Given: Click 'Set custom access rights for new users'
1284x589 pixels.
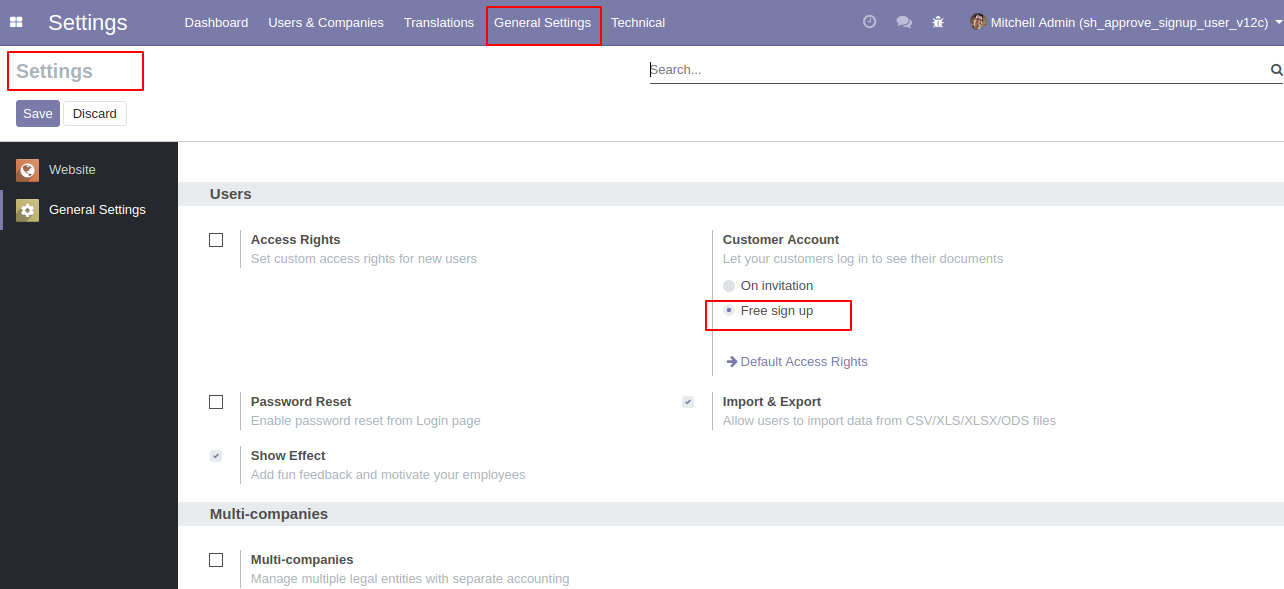Looking at the screenshot, I should 364,259.
